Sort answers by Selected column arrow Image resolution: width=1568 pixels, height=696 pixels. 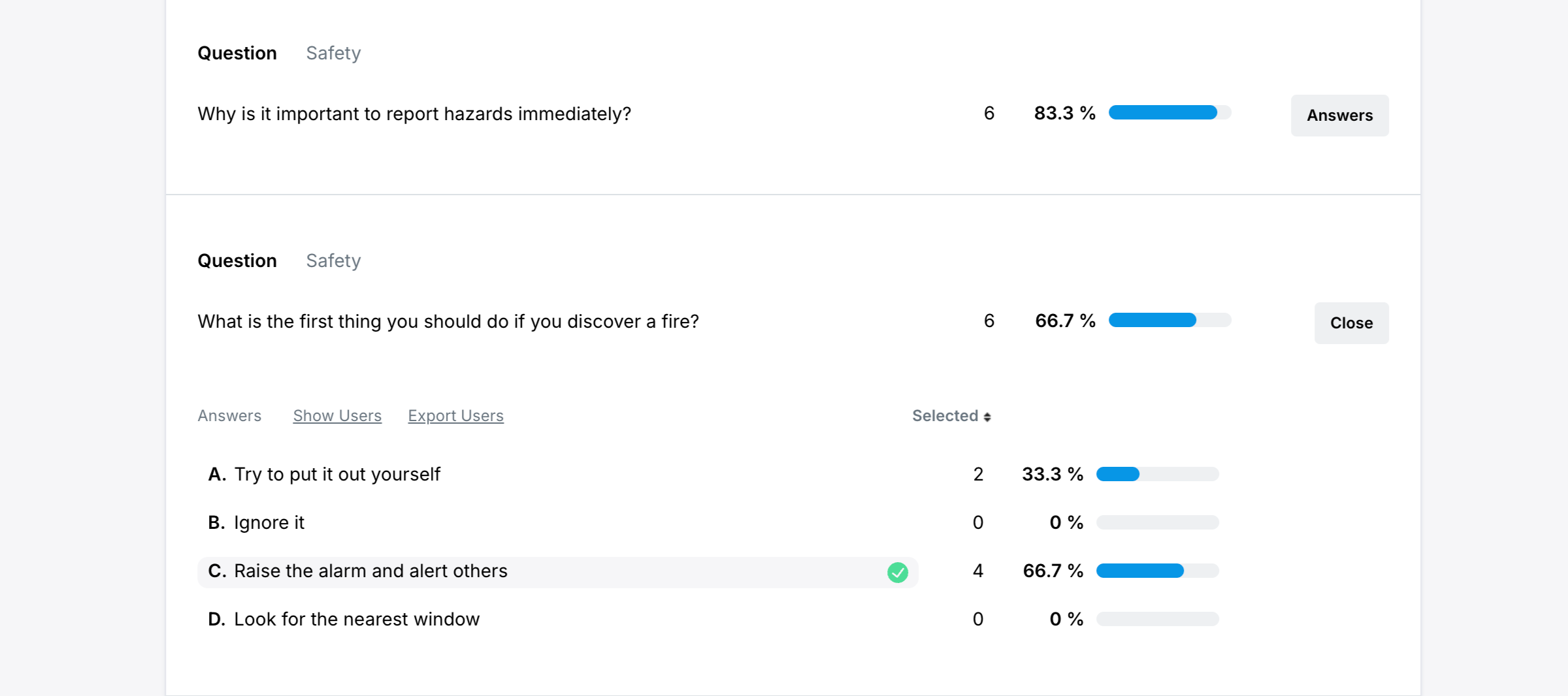coord(987,417)
